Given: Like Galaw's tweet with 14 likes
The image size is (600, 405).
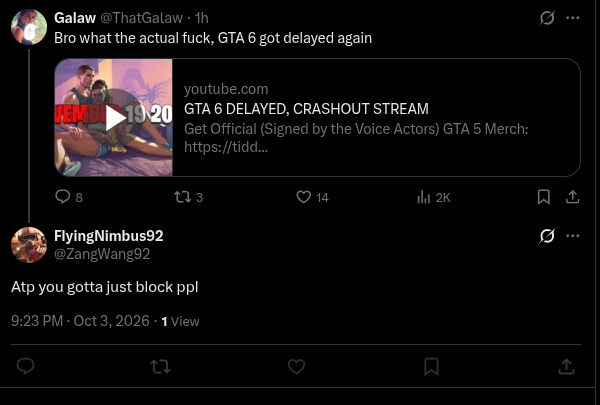Looking at the screenshot, I should coord(312,197).
